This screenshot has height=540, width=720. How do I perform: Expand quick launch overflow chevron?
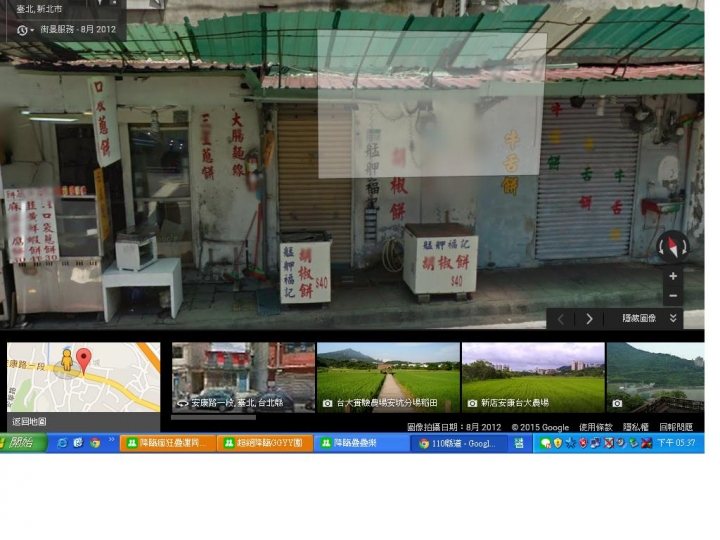pos(111,440)
